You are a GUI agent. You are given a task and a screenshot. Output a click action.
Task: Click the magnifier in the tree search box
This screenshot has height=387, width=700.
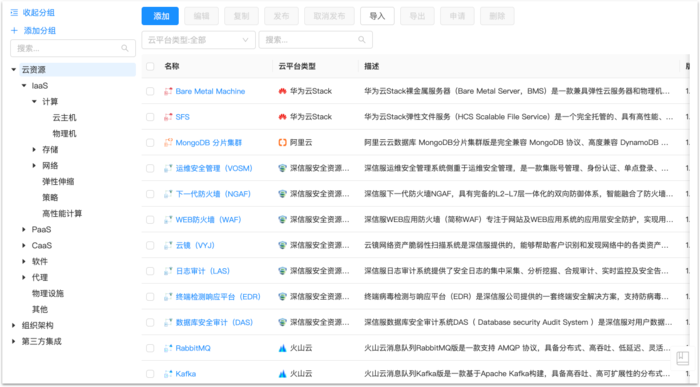[x=125, y=48]
